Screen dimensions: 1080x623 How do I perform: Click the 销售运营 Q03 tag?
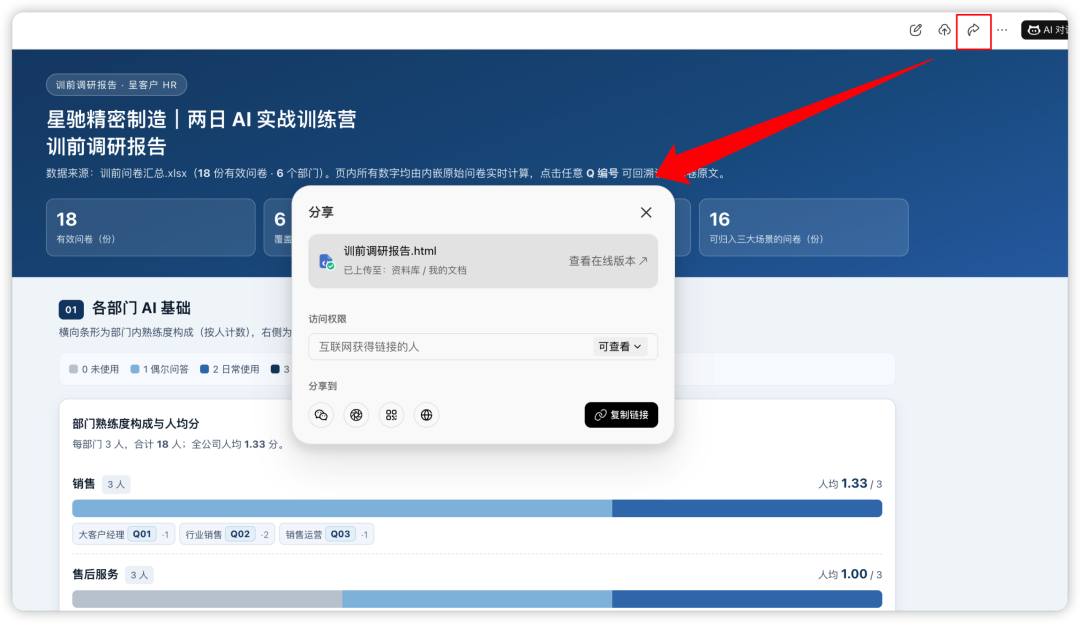pyautogui.click(x=326, y=534)
